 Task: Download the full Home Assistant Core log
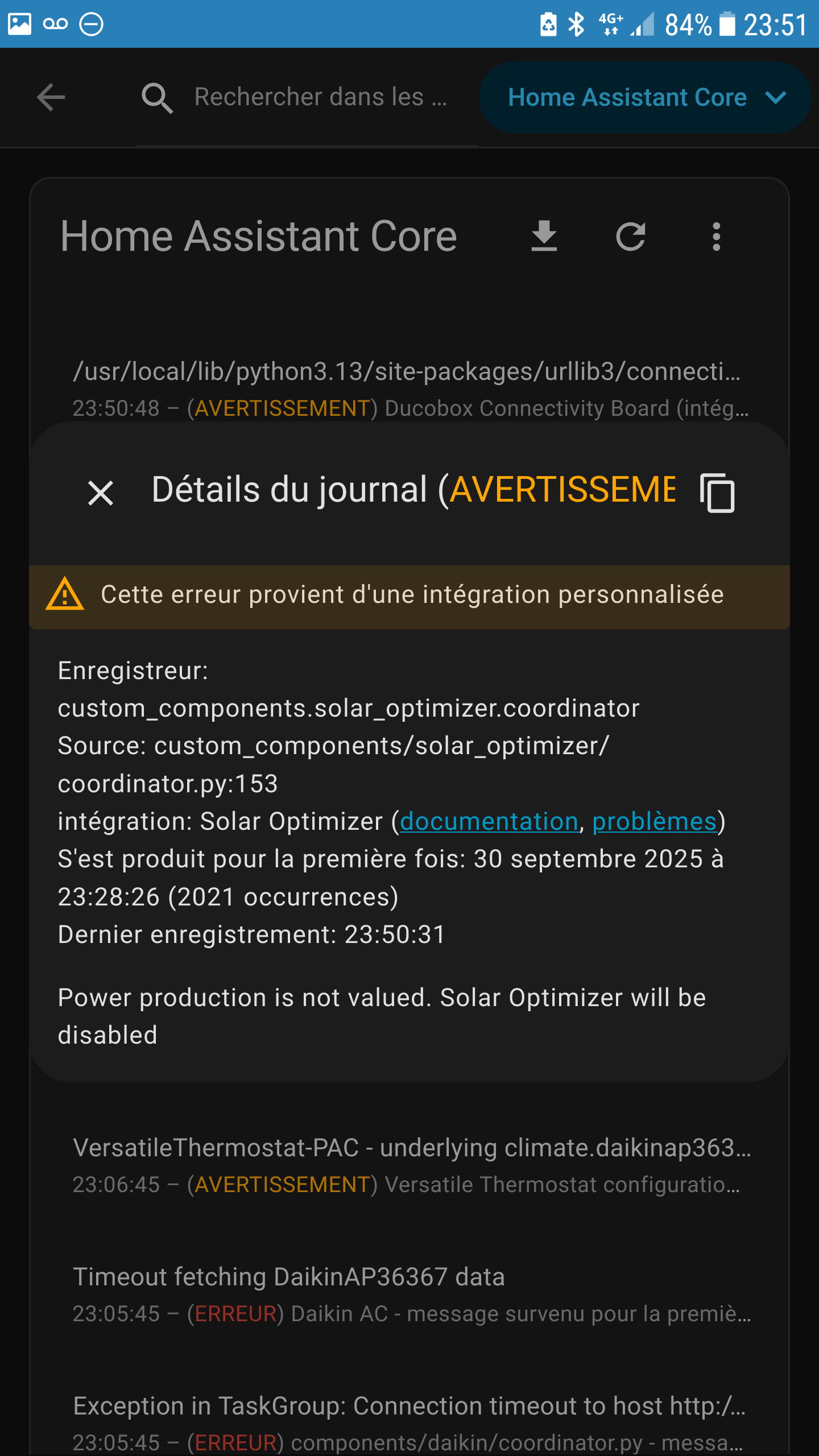pyautogui.click(x=544, y=236)
